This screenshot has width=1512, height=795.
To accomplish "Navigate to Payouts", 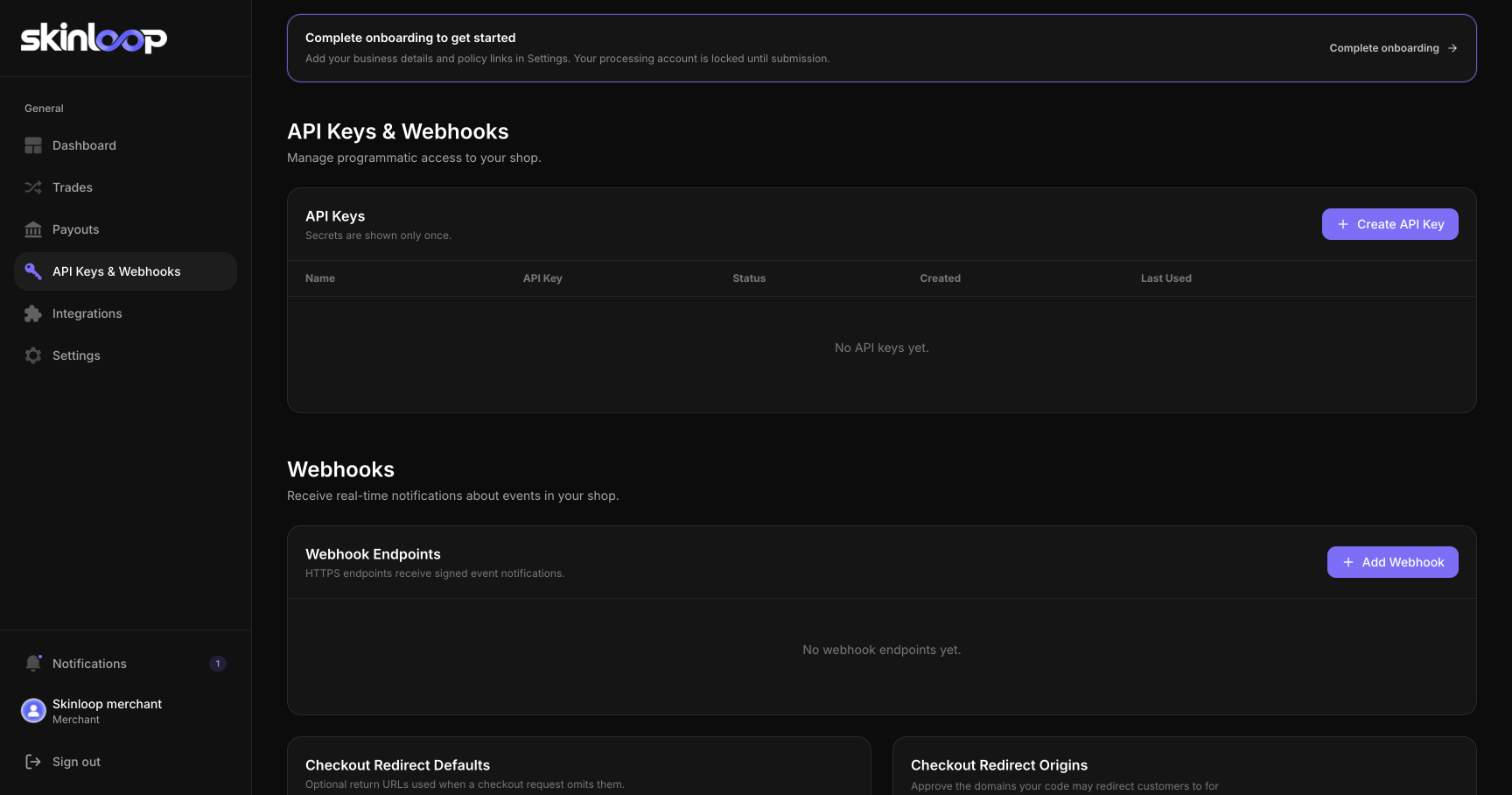I will pos(125,230).
